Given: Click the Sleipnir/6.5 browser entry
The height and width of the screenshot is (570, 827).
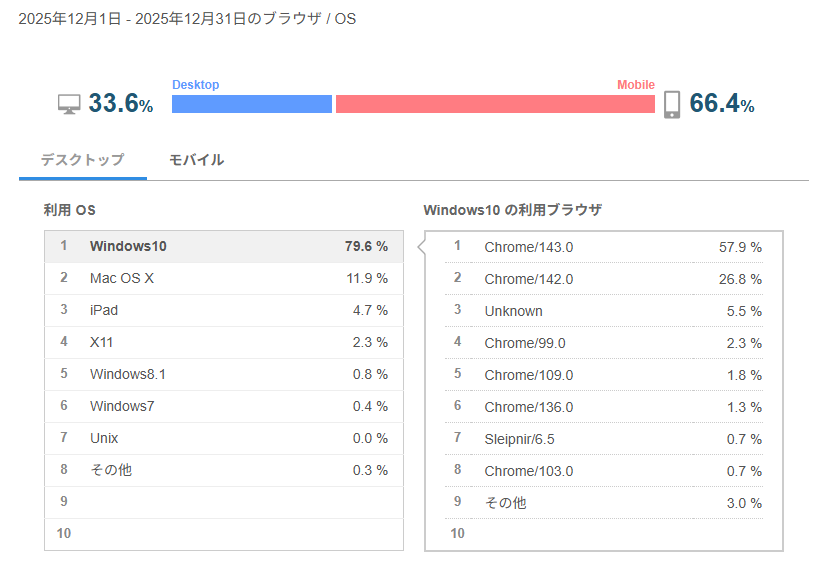Looking at the screenshot, I should [x=604, y=439].
